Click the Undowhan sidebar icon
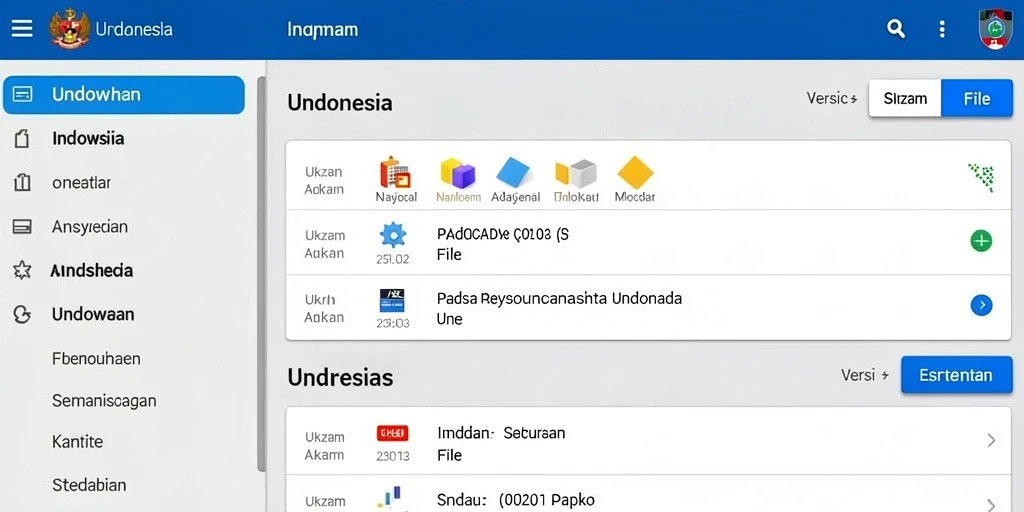Viewport: 1024px width, 512px height. (22, 95)
